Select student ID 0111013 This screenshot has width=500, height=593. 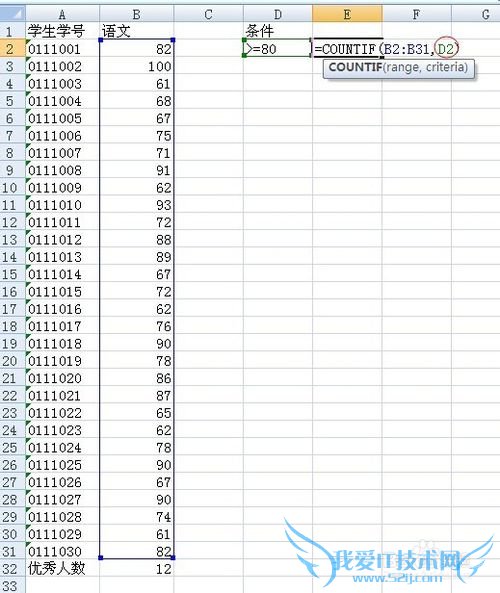[x=62, y=257]
